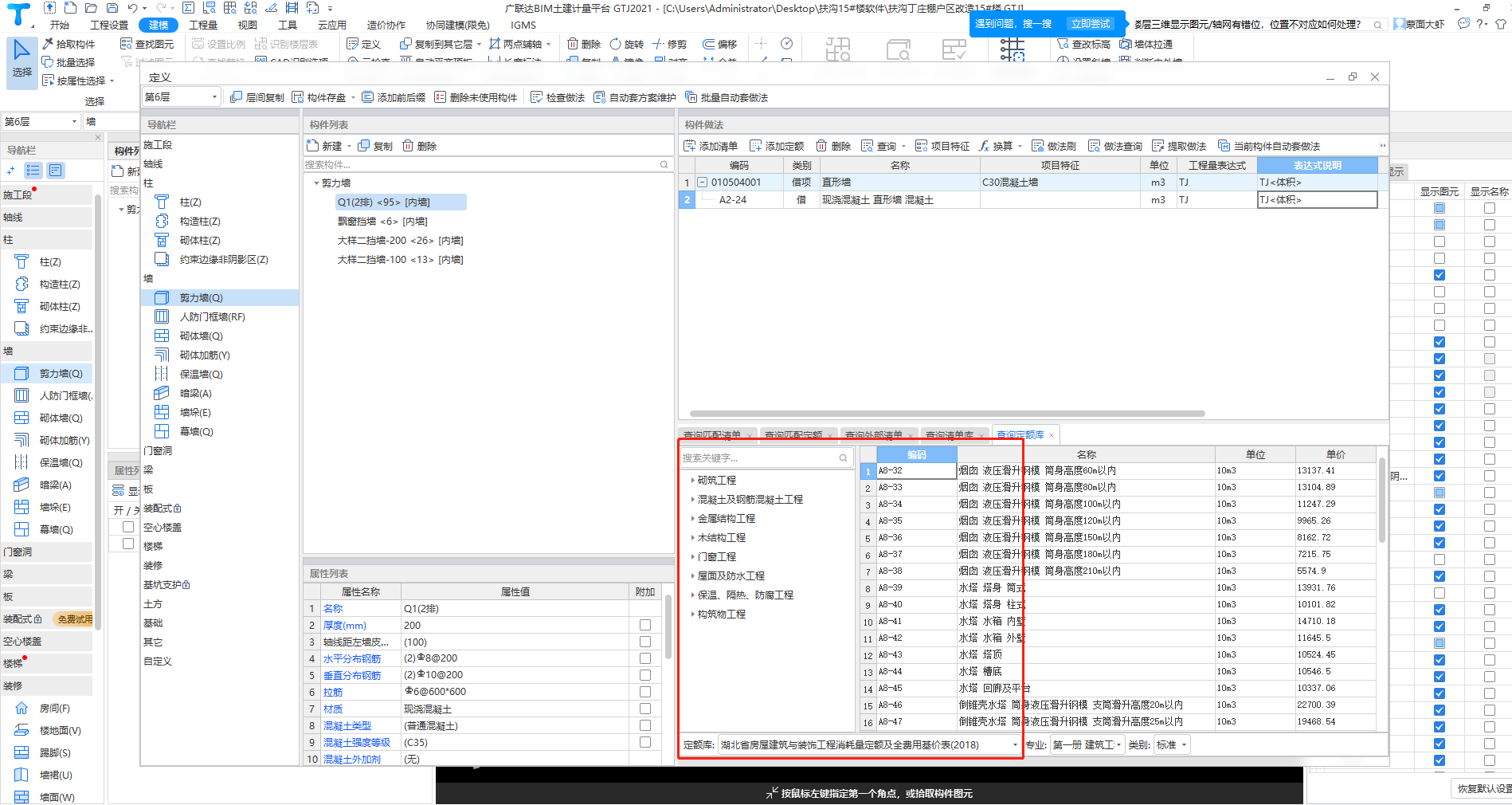Click the 提取做法 tool
1512x805 pixels.
pos(1179,146)
